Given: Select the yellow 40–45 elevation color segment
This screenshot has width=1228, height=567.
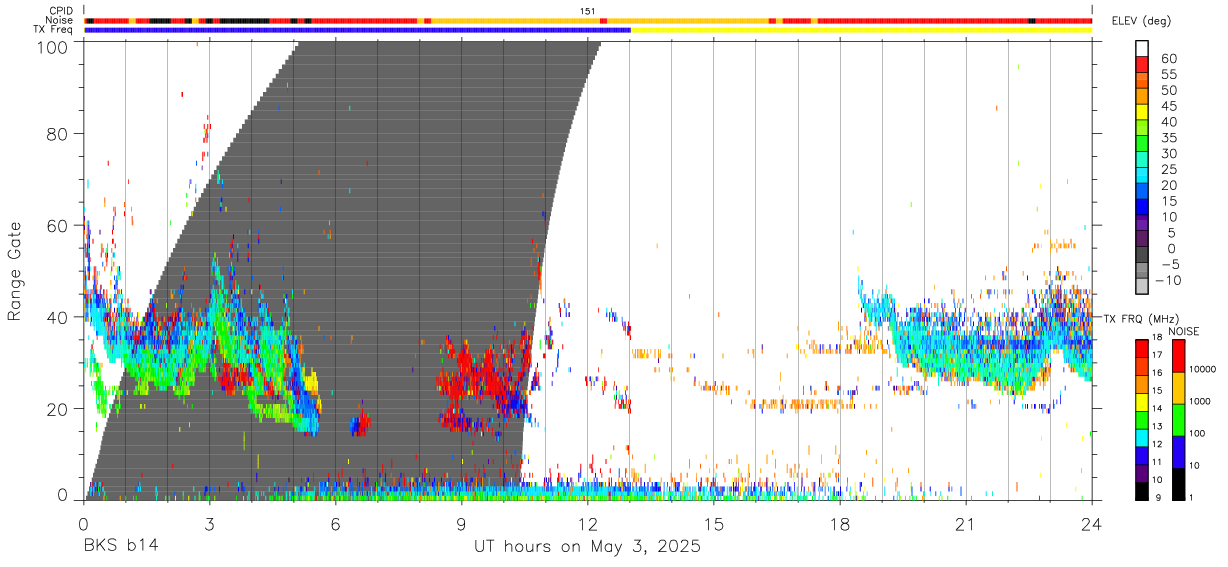Looking at the screenshot, I should coord(1142,113).
